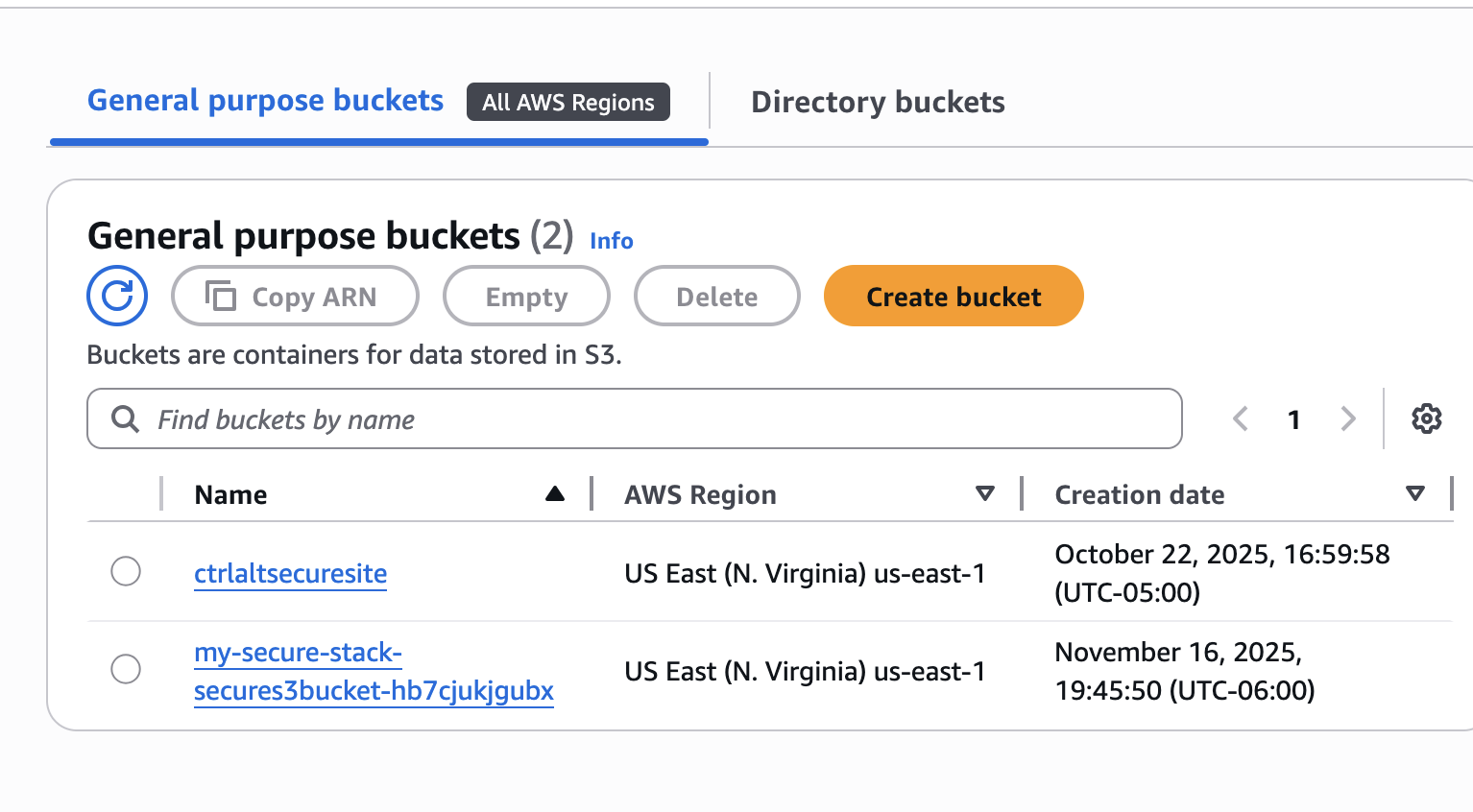The height and width of the screenshot is (812, 1473).
Task: Open the ctrlaltsecuresite bucket link
Action: pyautogui.click(x=290, y=573)
